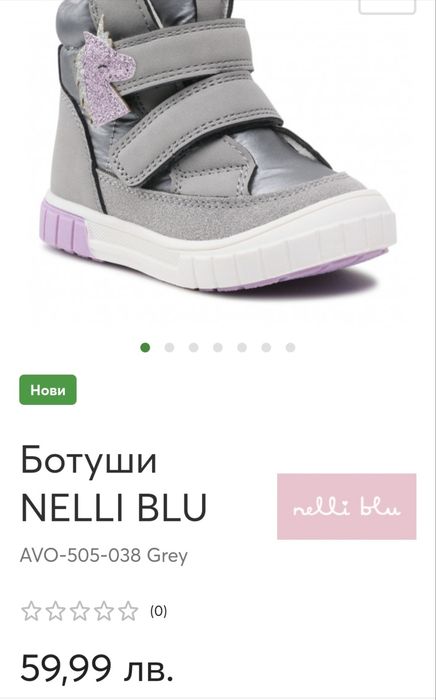The image size is (436, 700).
Task: Click the AVO-505-038 Grey model code
Action: coord(104,556)
